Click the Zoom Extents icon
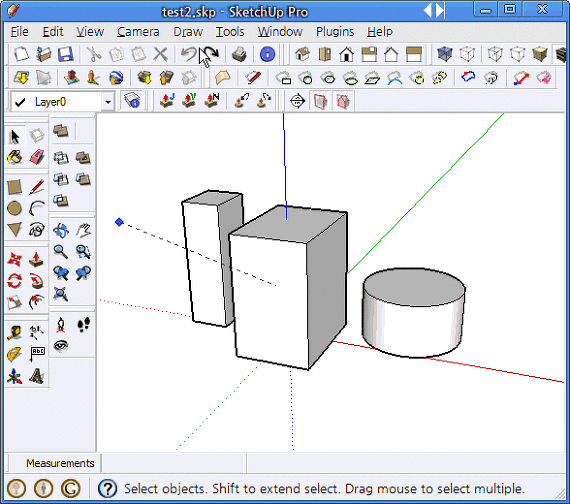Image resolution: width=570 pixels, height=504 pixels. (x=61, y=294)
